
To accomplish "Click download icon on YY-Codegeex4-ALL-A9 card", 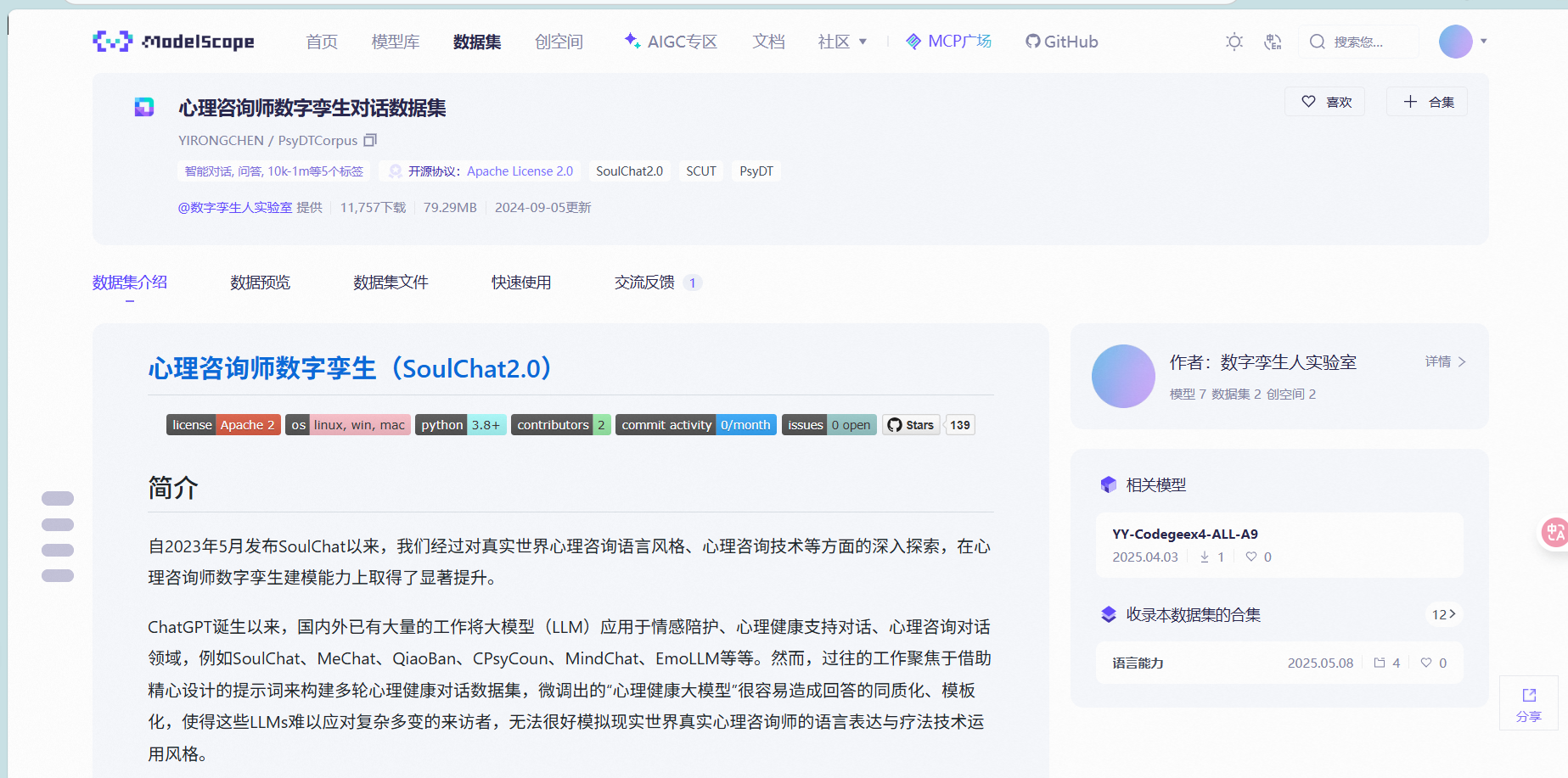I will (x=1204, y=557).
